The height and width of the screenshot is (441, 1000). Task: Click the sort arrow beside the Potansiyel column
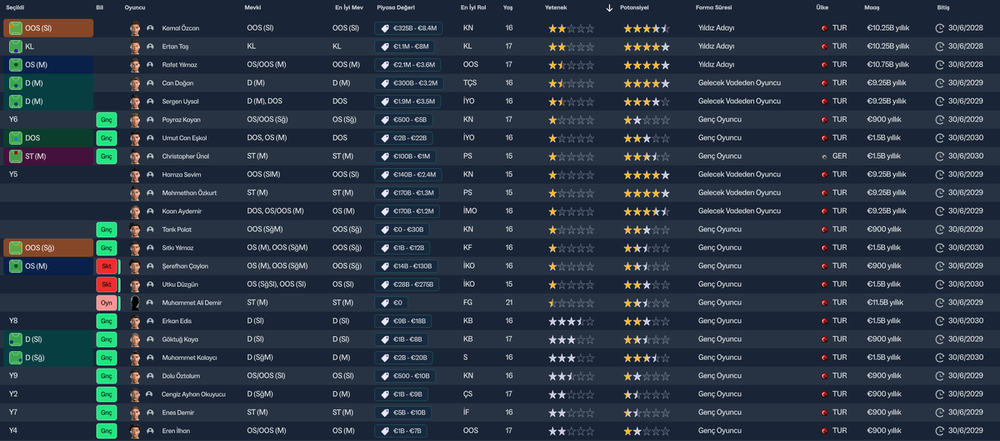tap(609, 8)
